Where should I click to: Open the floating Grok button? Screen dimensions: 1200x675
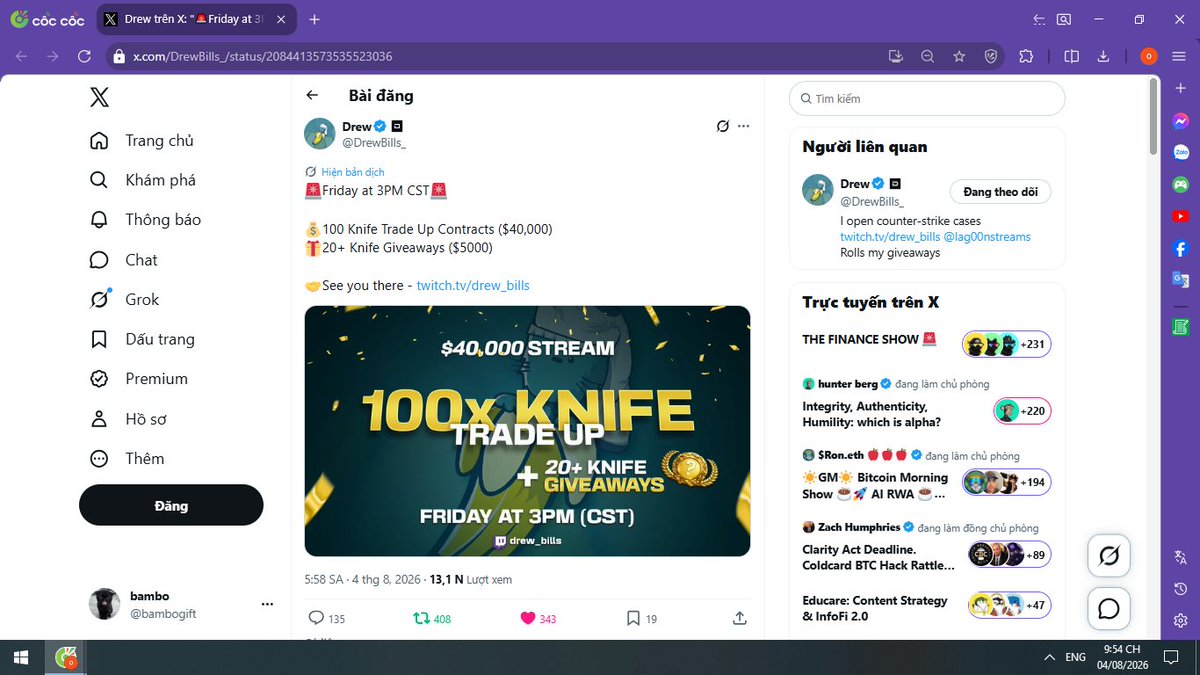coord(1108,556)
